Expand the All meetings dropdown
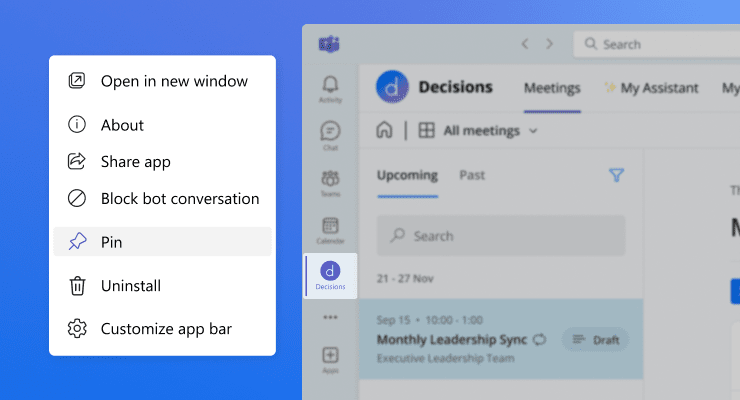Screen dimensions: 740x400 click(x=490, y=131)
